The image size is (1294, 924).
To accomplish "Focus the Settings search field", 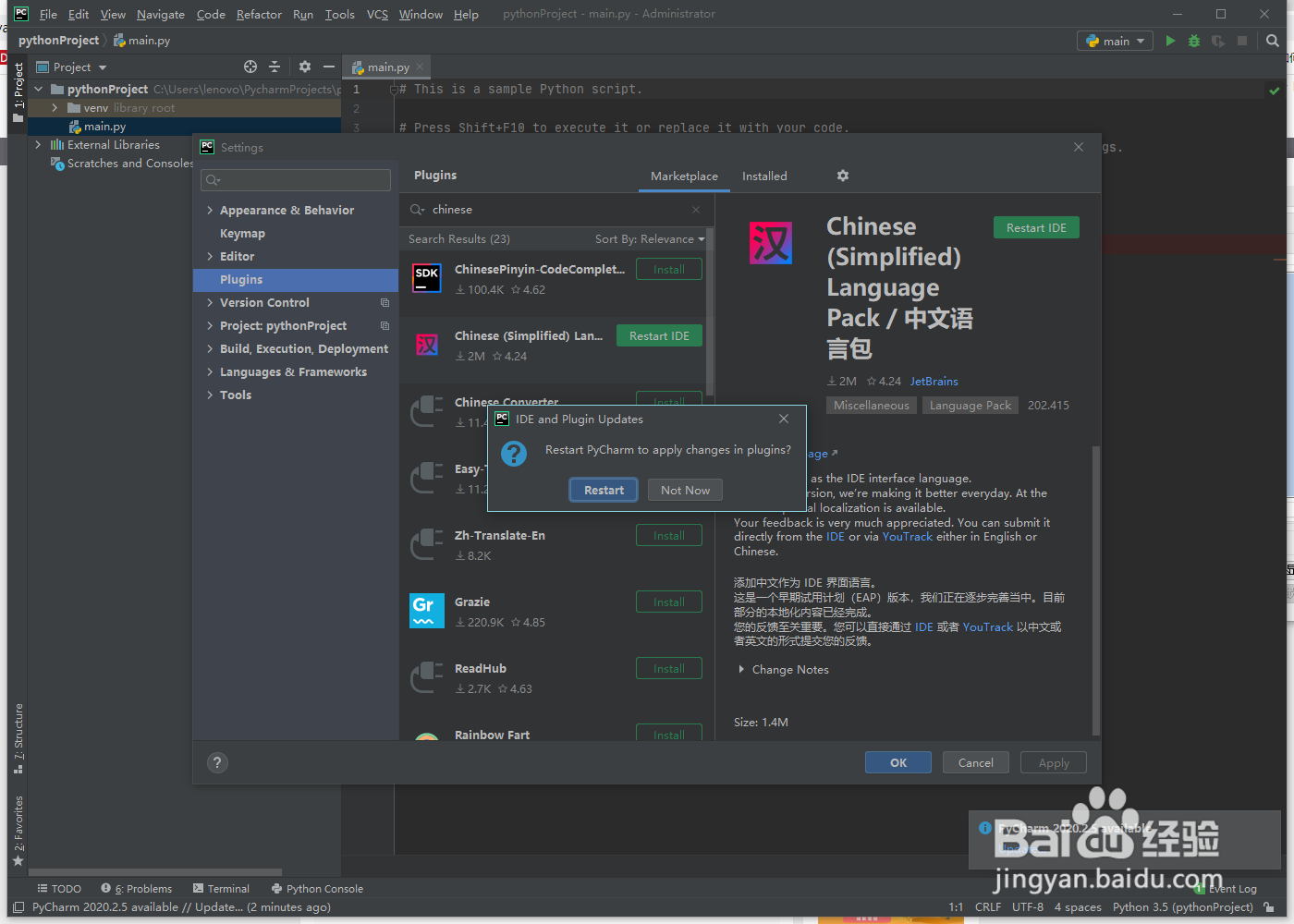I will click(x=296, y=180).
